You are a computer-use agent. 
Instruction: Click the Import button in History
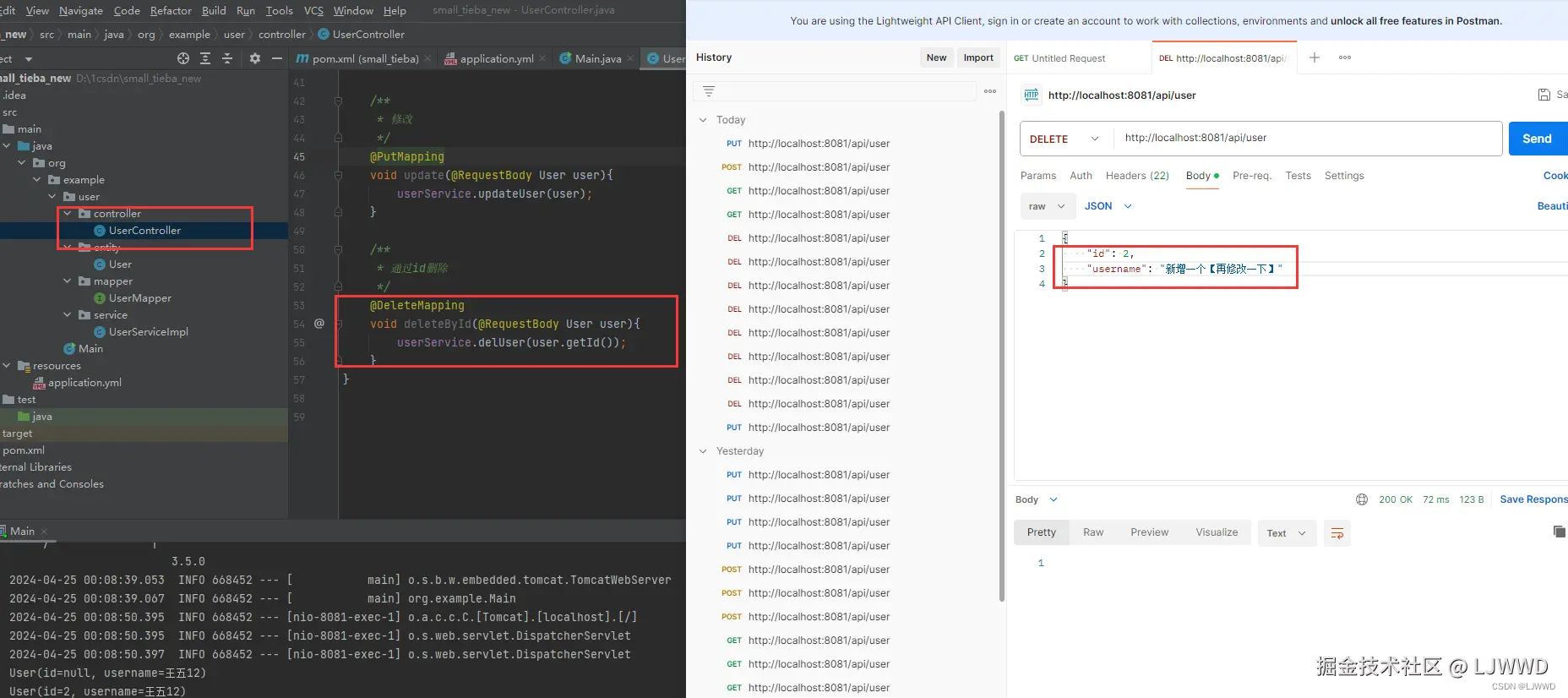click(978, 57)
